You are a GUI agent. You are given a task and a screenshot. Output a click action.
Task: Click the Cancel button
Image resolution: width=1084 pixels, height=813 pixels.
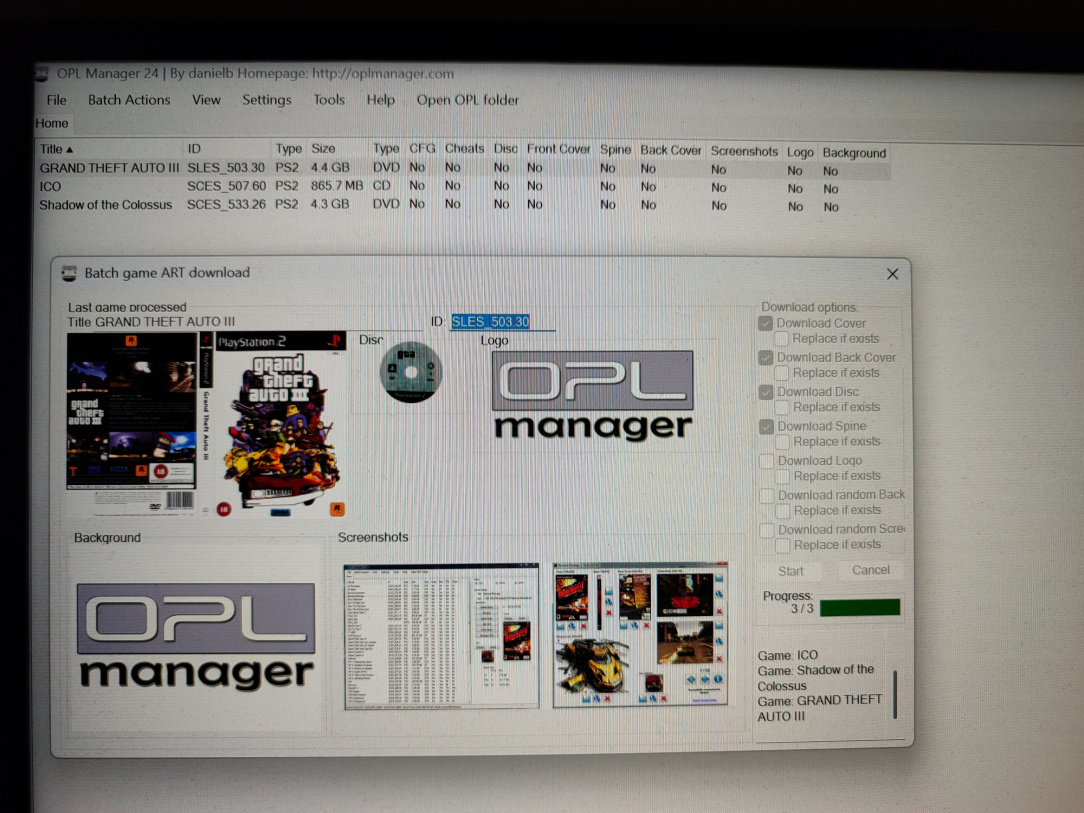(870, 570)
